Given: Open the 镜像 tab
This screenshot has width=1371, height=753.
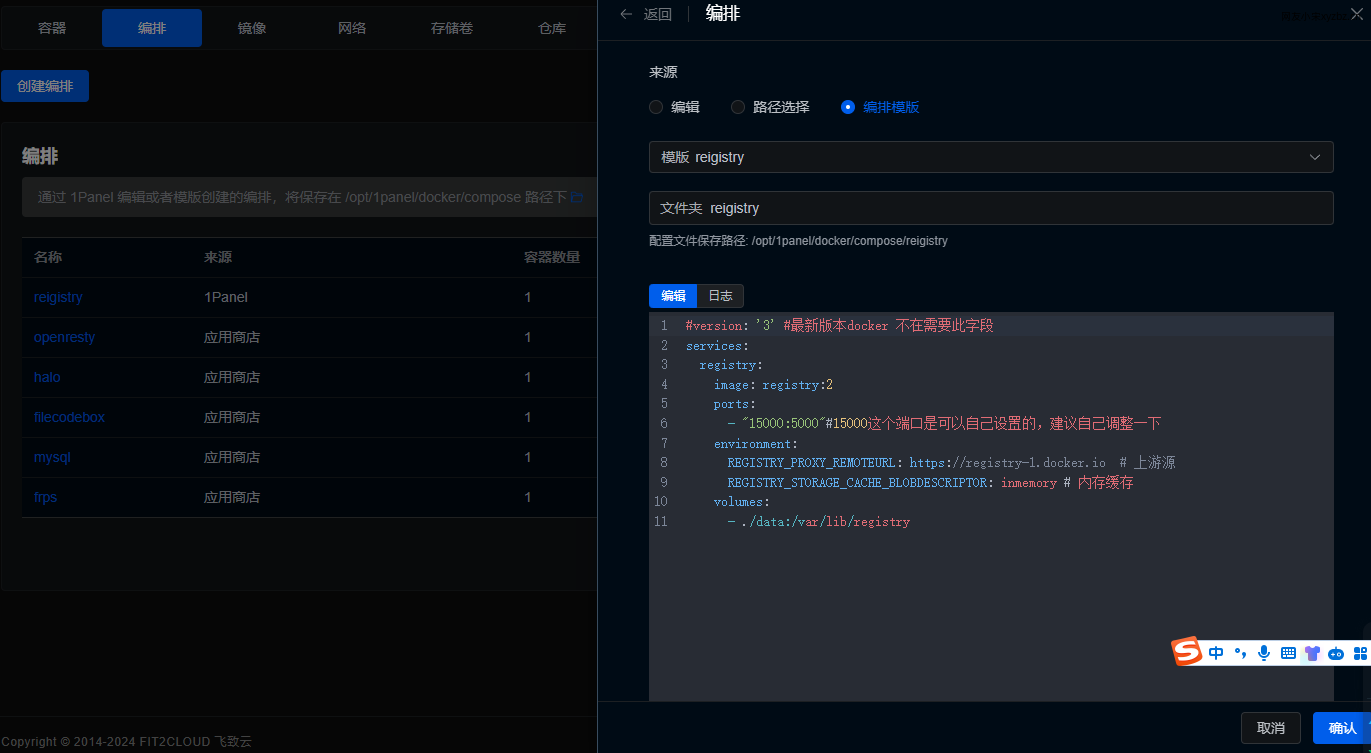Looking at the screenshot, I should click(252, 28).
